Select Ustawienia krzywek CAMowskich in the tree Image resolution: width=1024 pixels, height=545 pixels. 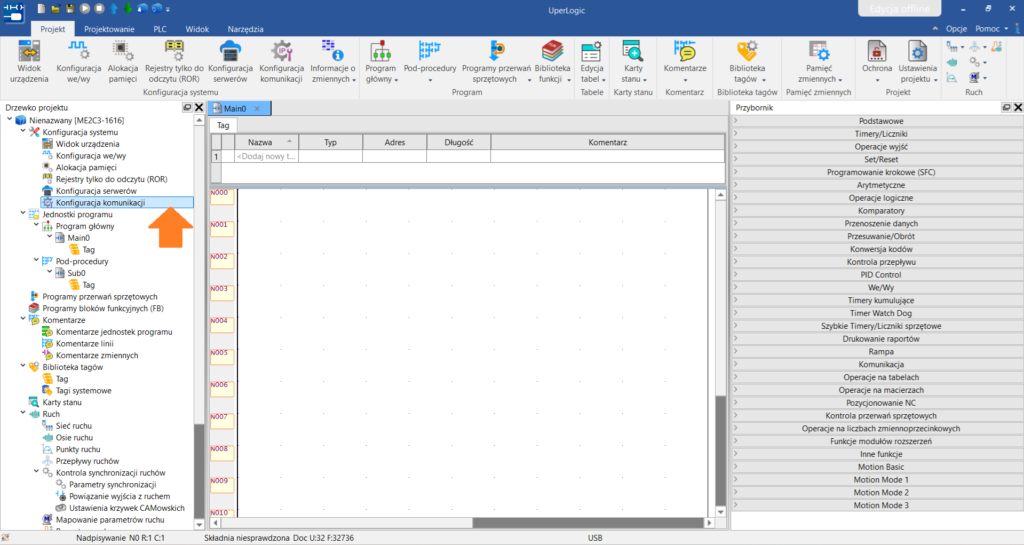(127, 508)
